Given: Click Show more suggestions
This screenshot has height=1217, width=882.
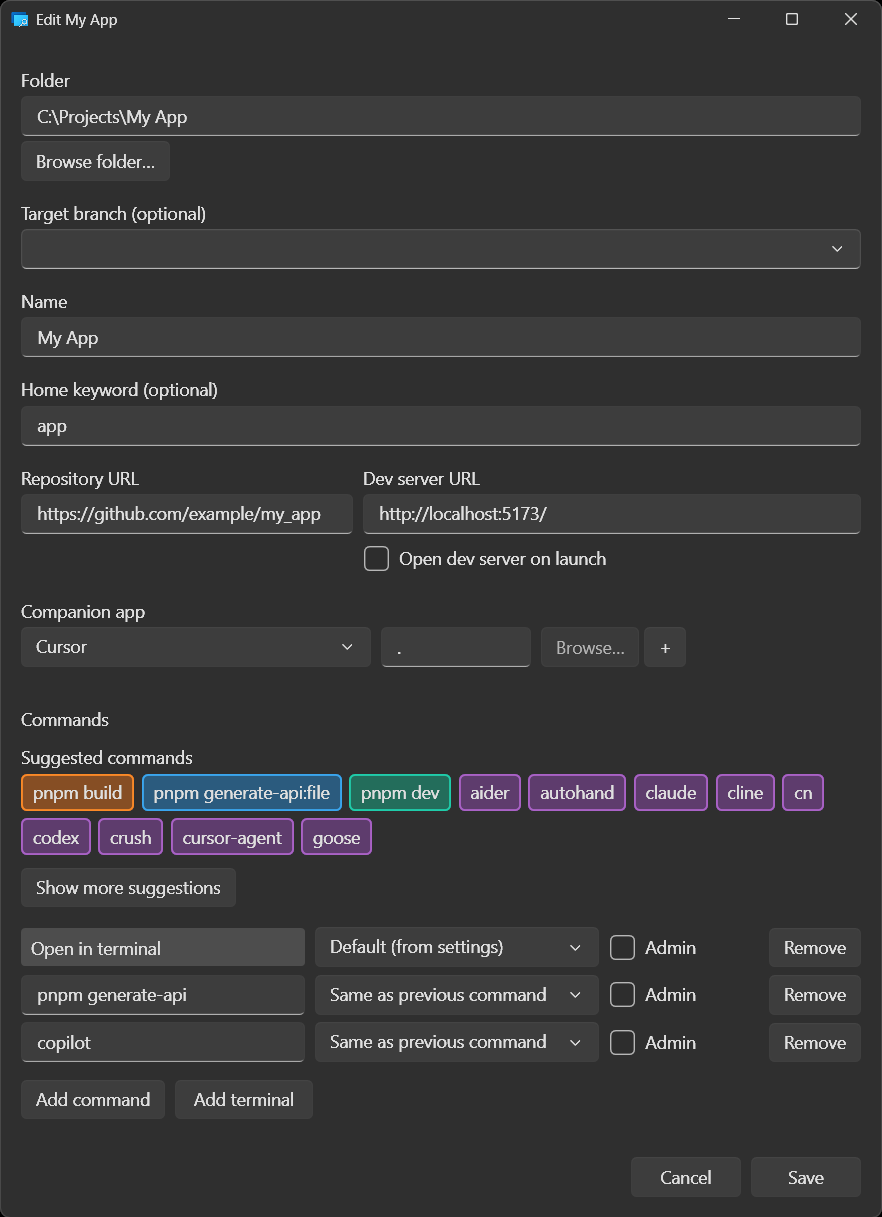Looking at the screenshot, I should pos(128,887).
